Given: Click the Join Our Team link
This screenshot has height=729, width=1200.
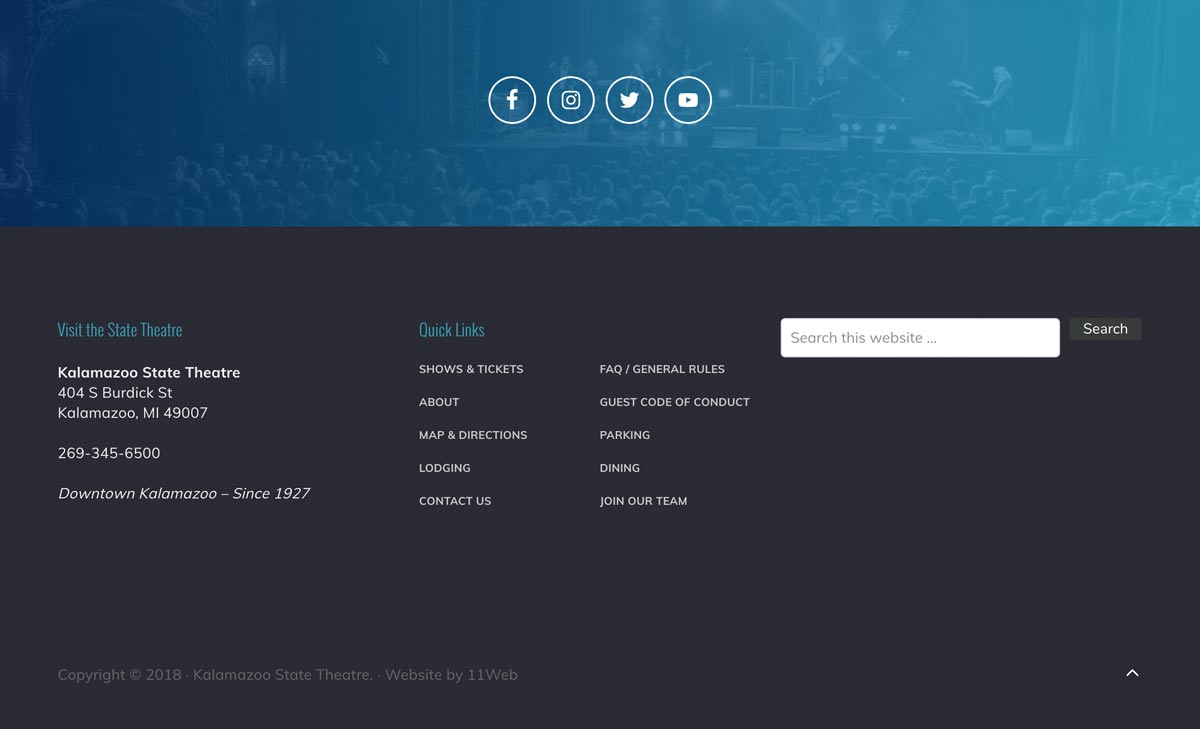Looking at the screenshot, I should [x=643, y=501].
